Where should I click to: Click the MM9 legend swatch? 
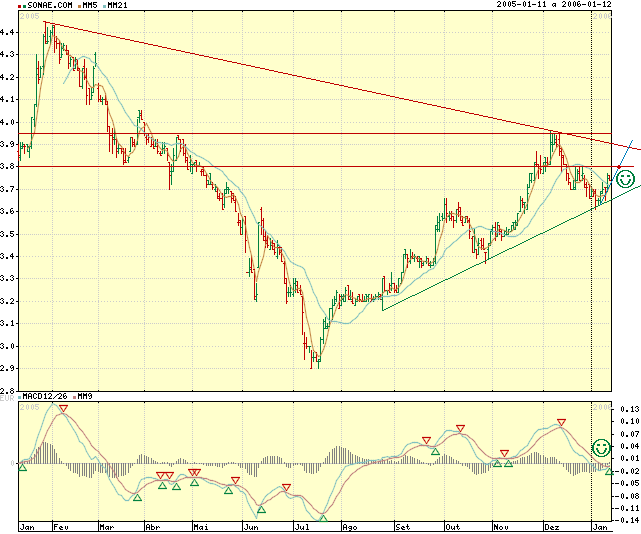pos(74,397)
